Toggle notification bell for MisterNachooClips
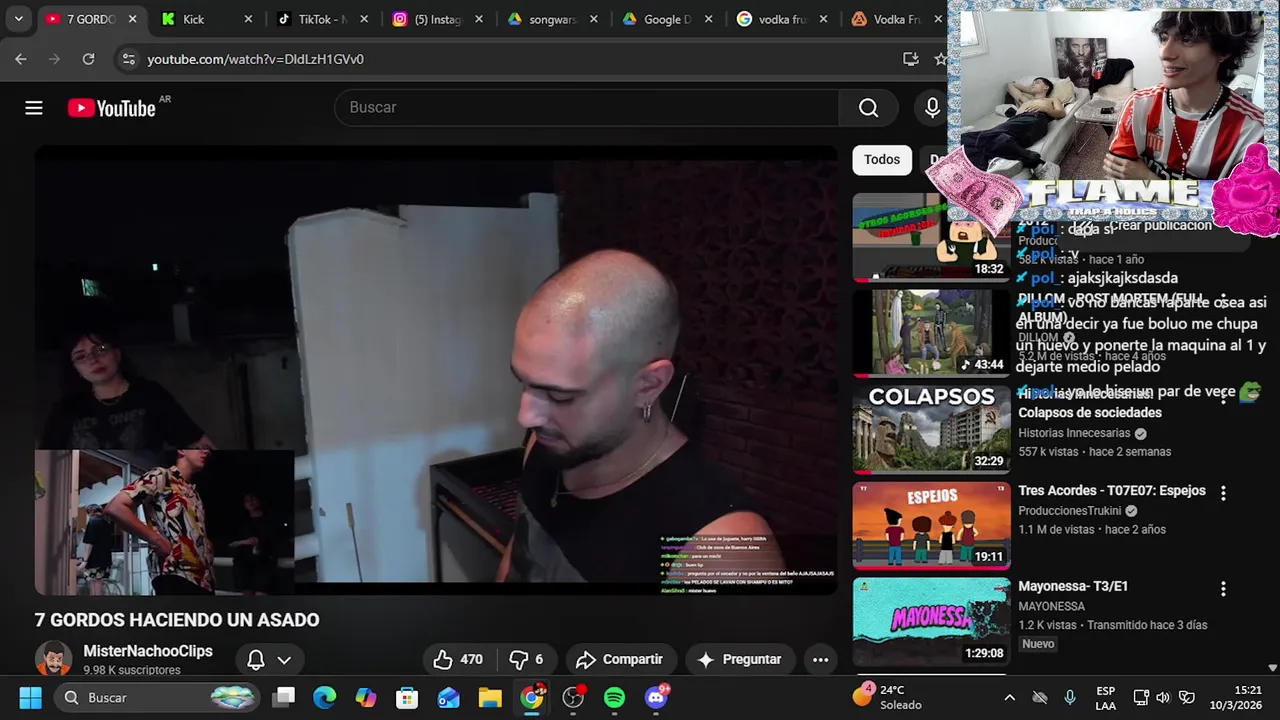The height and width of the screenshot is (720, 1280). 256,659
